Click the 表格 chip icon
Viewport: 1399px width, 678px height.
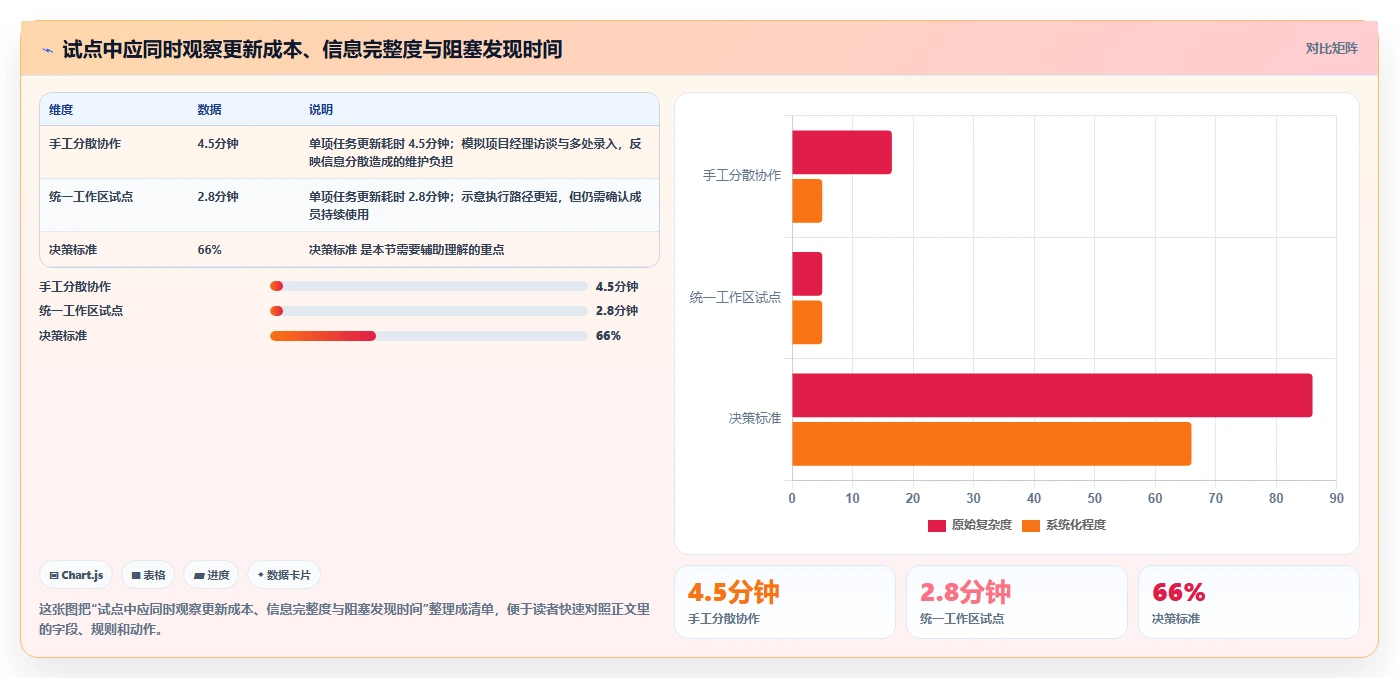pos(136,575)
